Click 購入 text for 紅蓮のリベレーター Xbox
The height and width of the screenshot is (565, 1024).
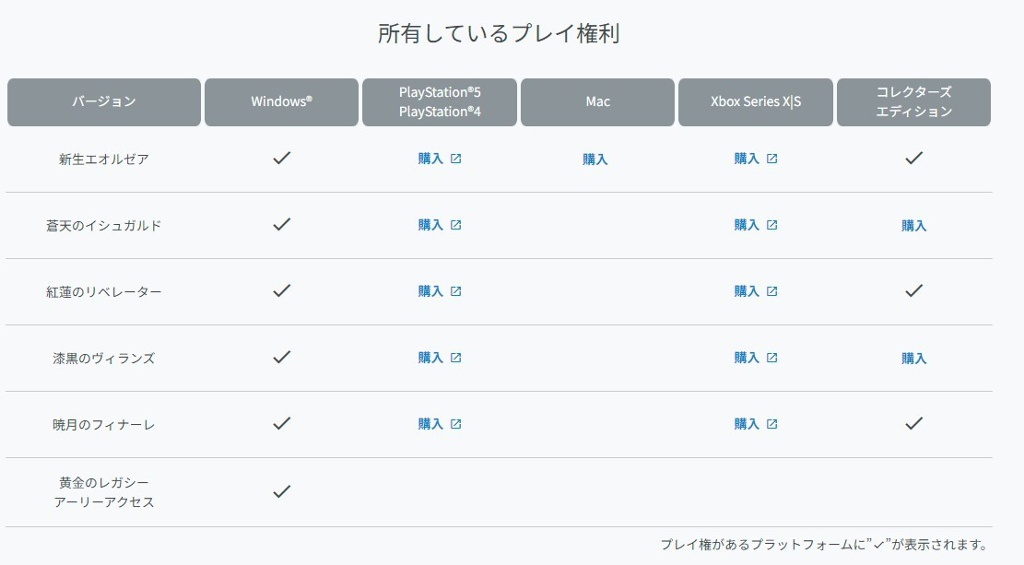click(746, 291)
